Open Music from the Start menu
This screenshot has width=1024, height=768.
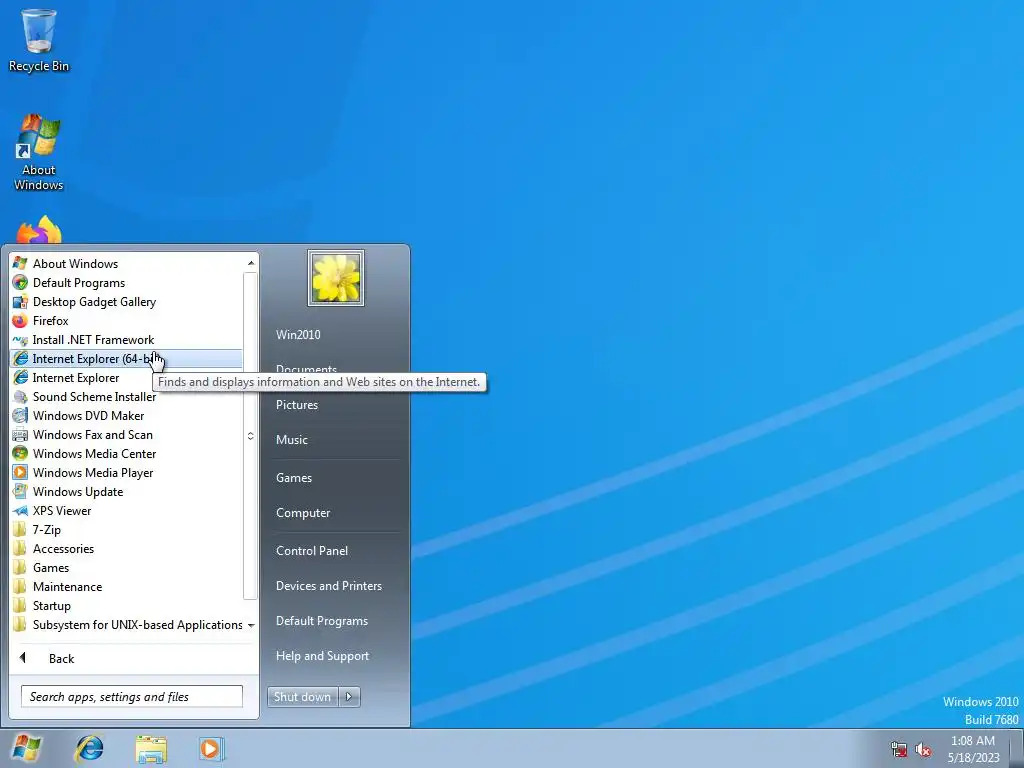pos(292,440)
